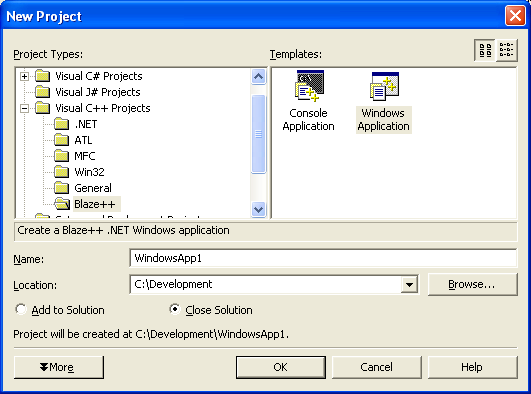The width and height of the screenshot is (531, 394).
Task: Select the MFC project type label
Action: pos(85,156)
